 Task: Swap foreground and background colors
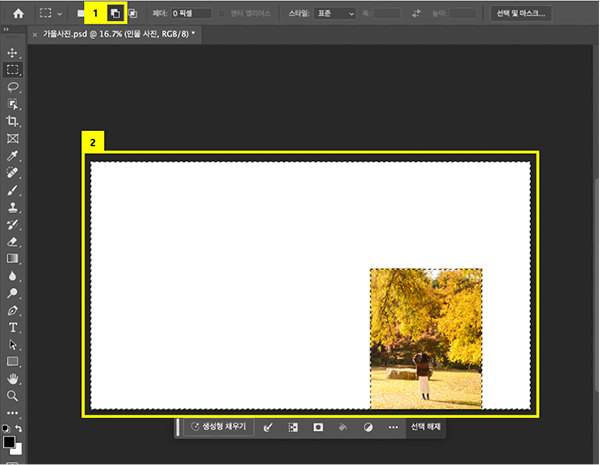(18, 428)
